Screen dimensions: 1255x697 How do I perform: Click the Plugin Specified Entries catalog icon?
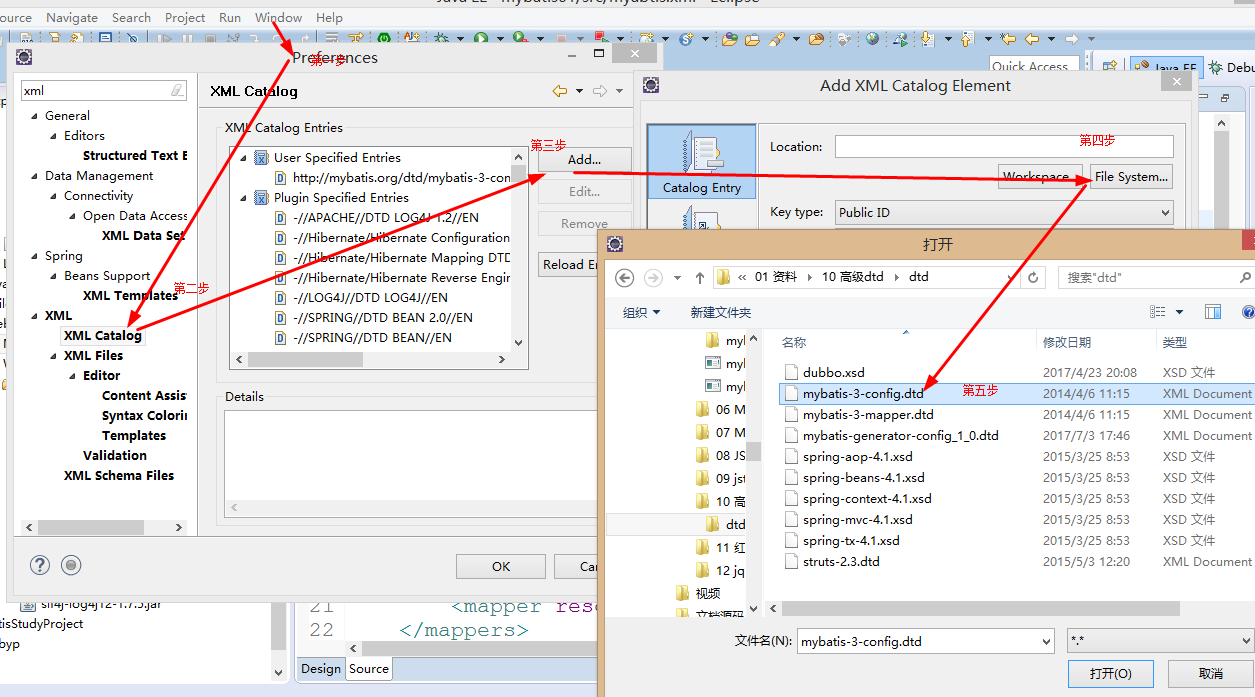pos(261,197)
